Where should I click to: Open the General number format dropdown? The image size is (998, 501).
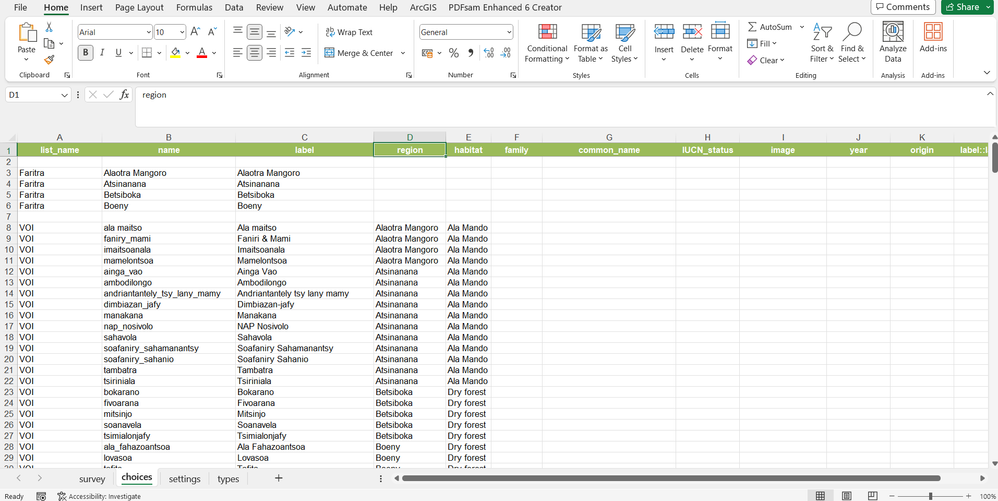tap(509, 32)
